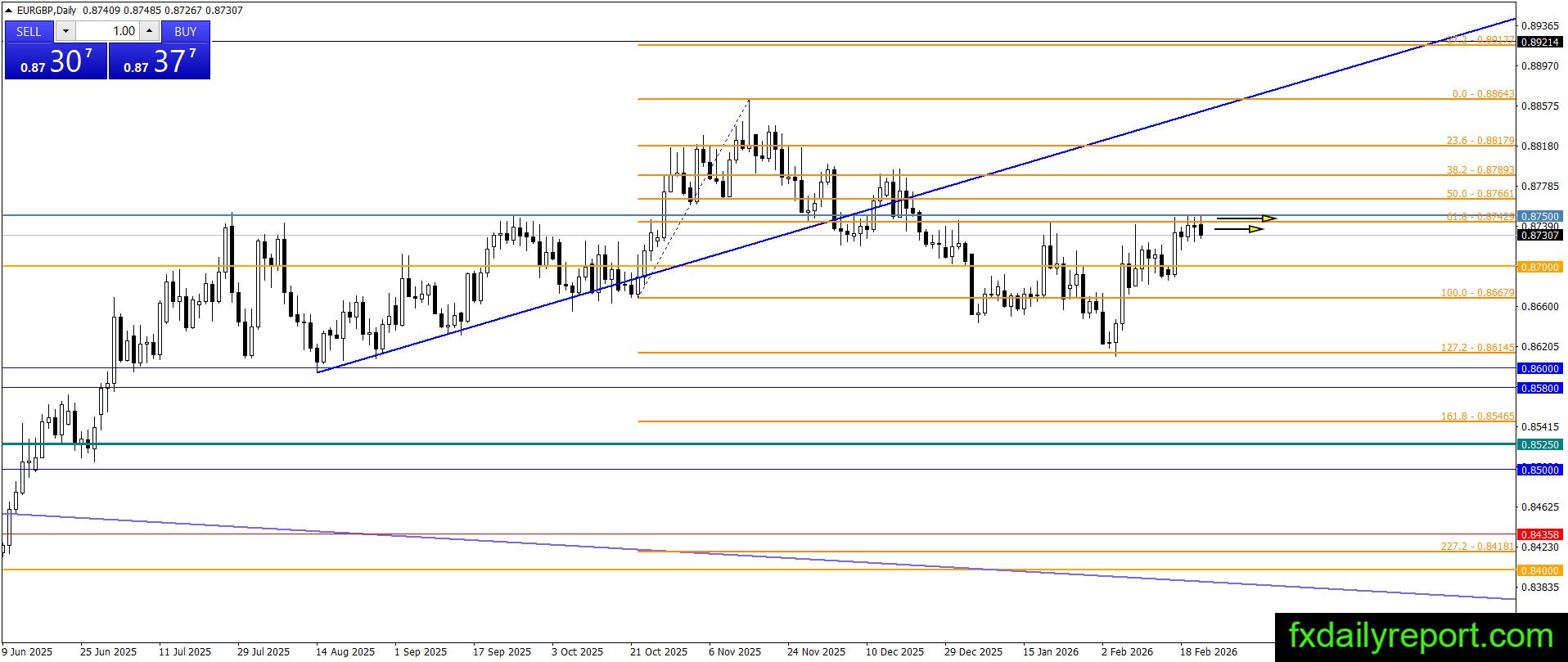The width and height of the screenshot is (1568, 662).
Task: Click the BUY button
Action: click(186, 31)
